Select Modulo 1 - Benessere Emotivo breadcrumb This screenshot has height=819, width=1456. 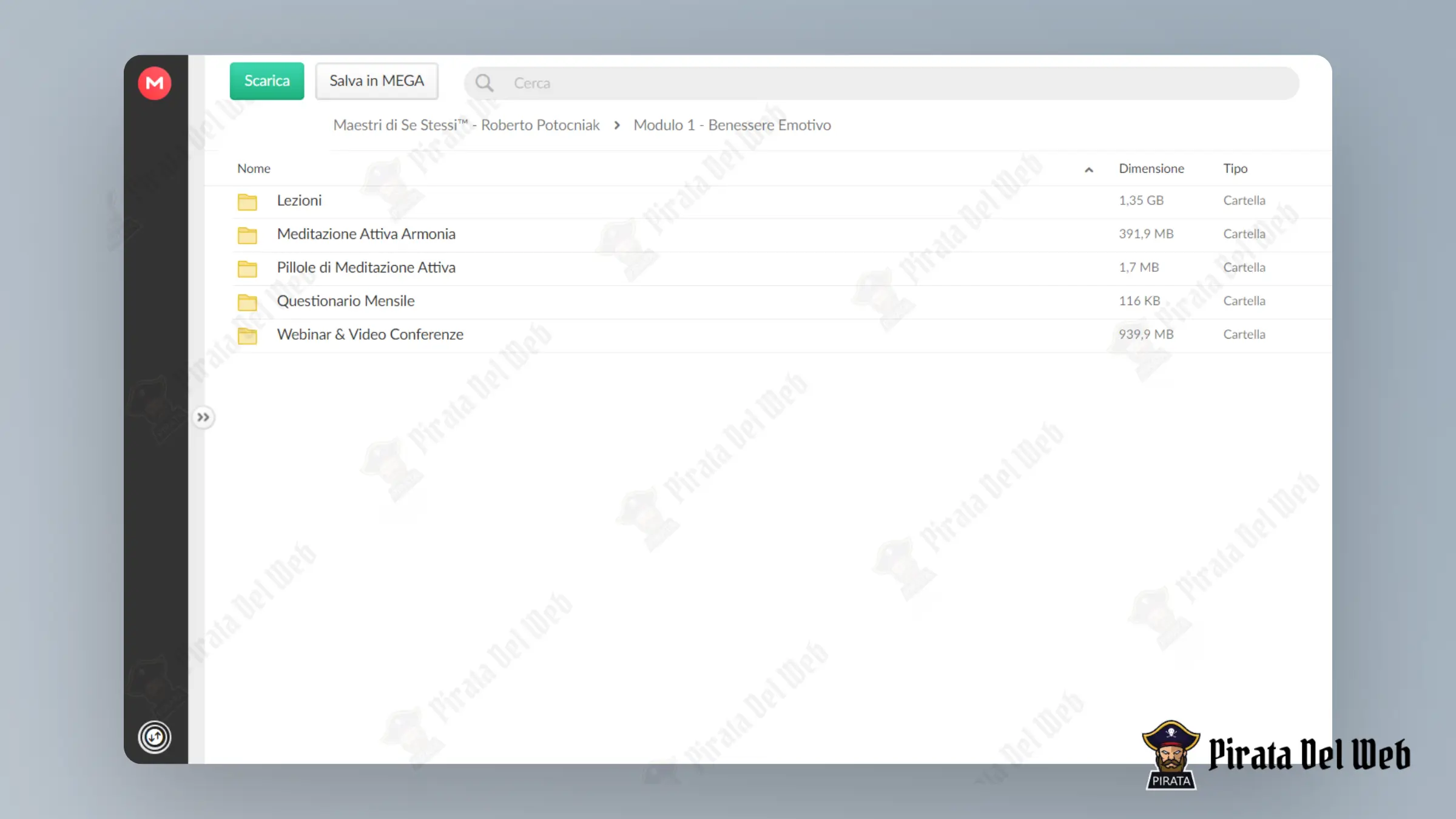coord(732,125)
